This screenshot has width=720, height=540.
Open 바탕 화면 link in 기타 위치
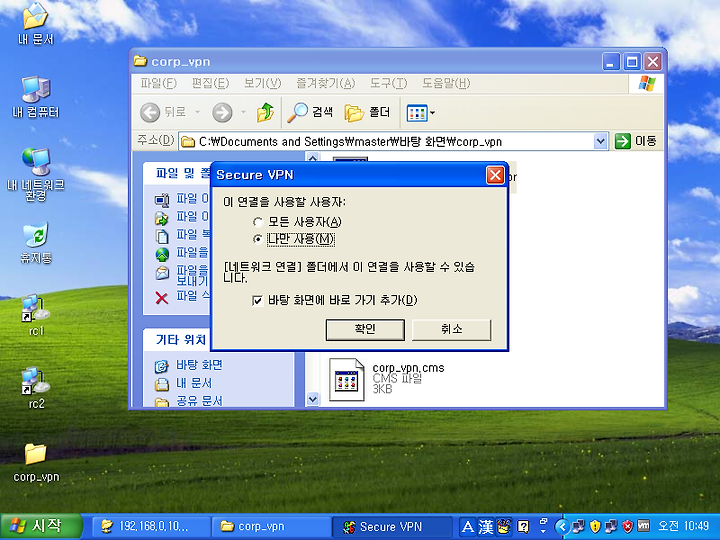199,365
